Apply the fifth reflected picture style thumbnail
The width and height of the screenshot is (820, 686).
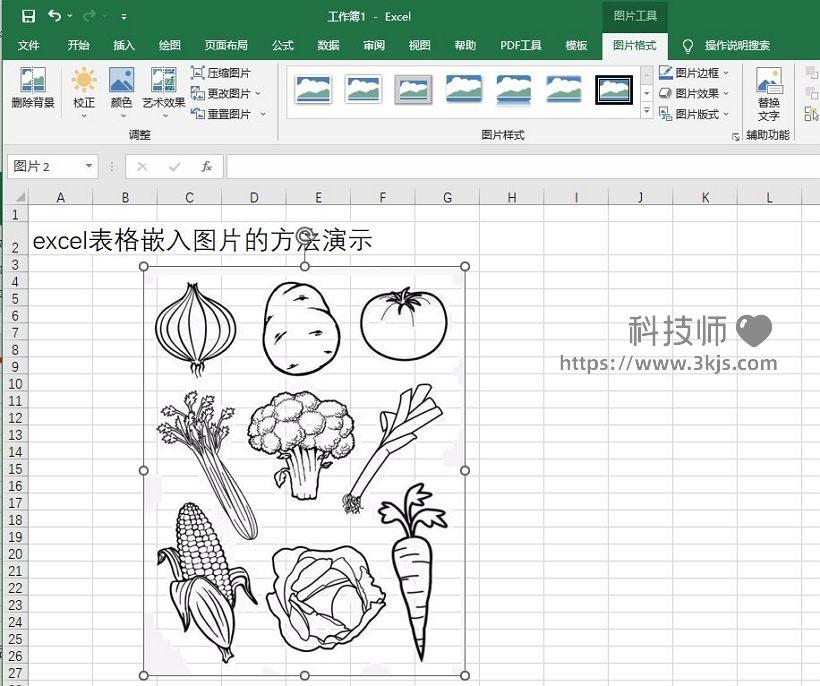(514, 89)
